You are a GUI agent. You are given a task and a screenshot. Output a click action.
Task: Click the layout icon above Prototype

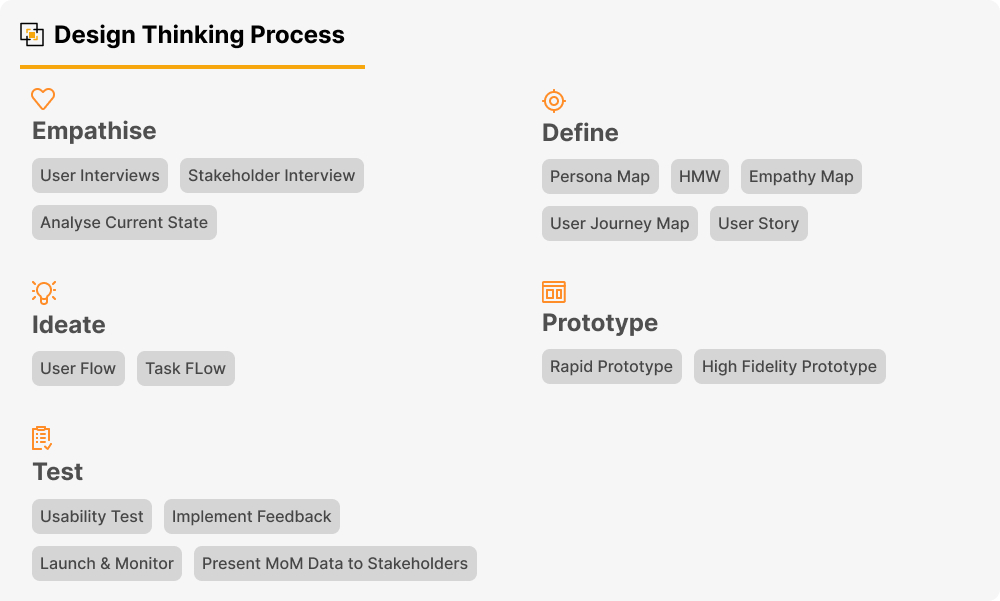click(x=554, y=292)
